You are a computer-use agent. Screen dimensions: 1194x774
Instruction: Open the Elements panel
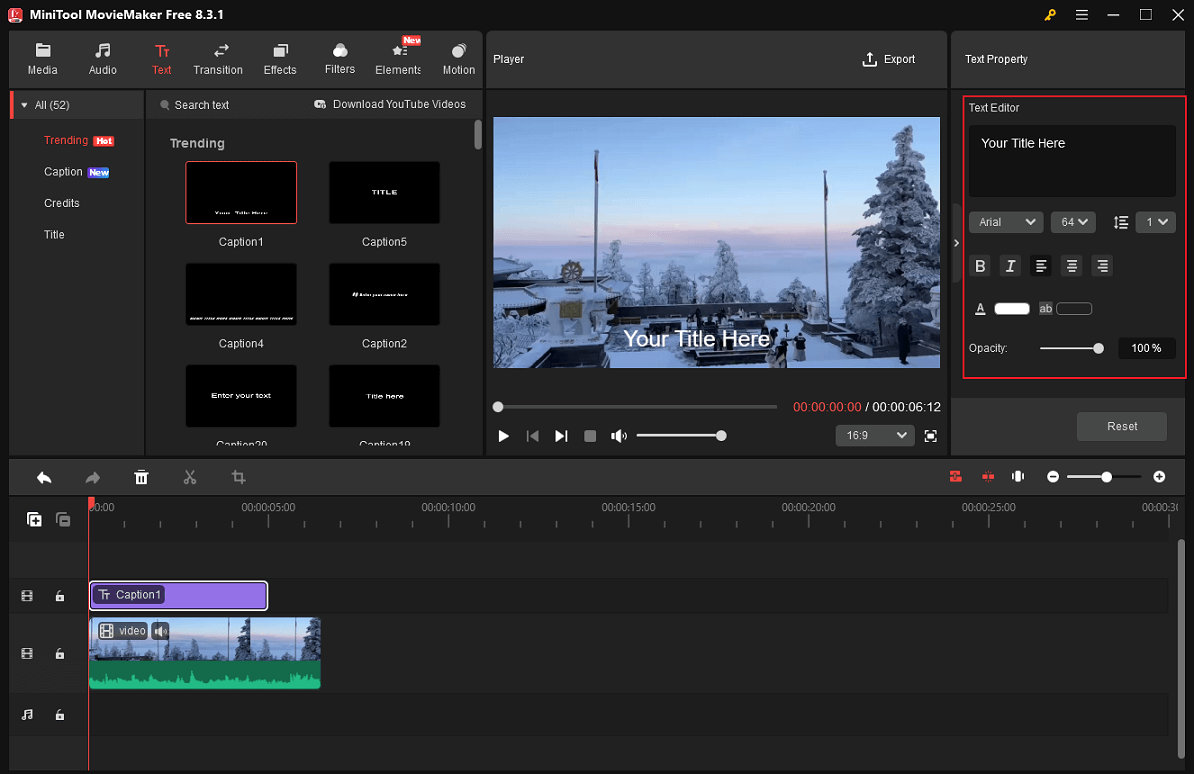(x=397, y=58)
